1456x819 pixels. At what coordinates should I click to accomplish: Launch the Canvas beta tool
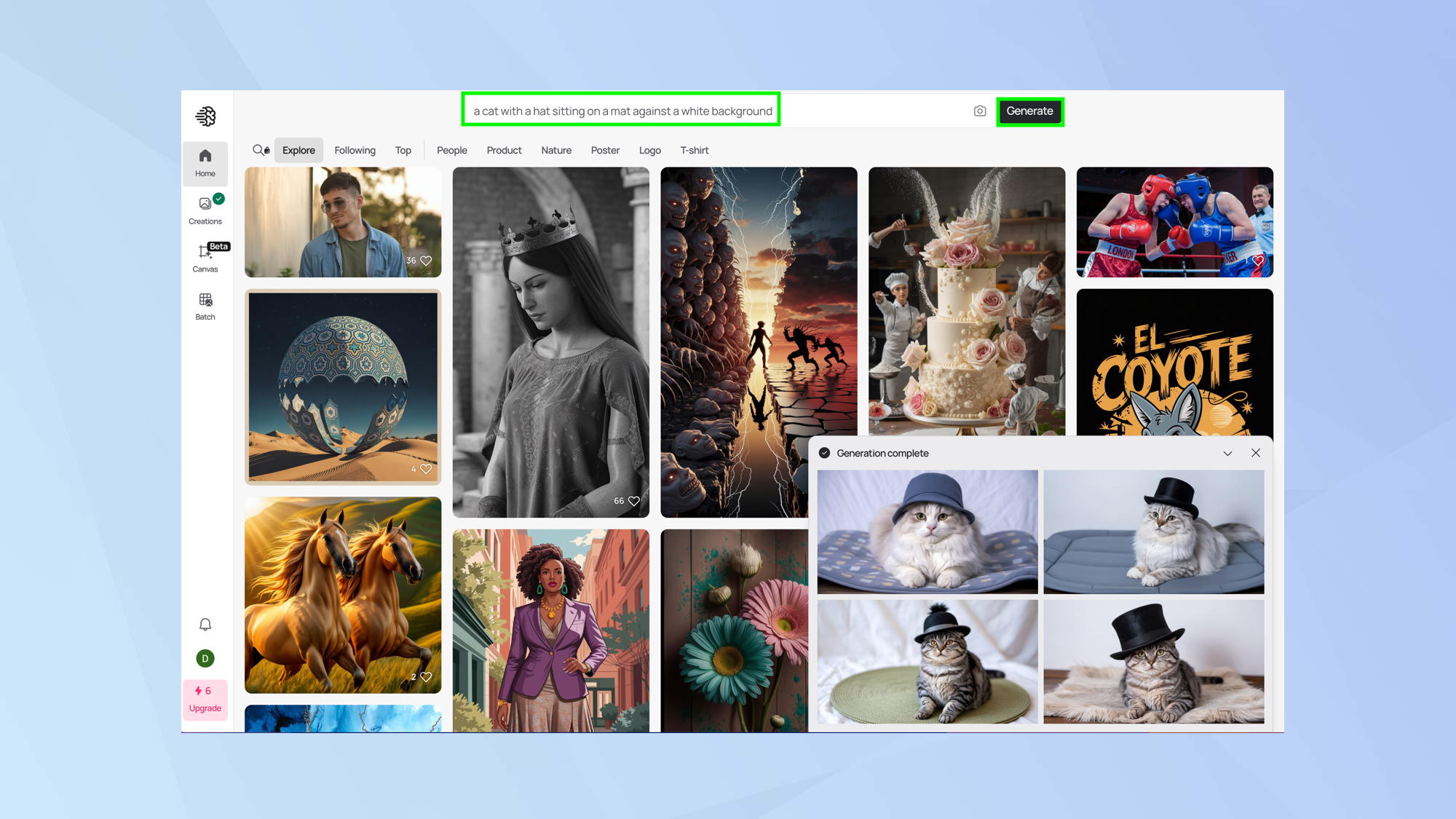point(205,258)
